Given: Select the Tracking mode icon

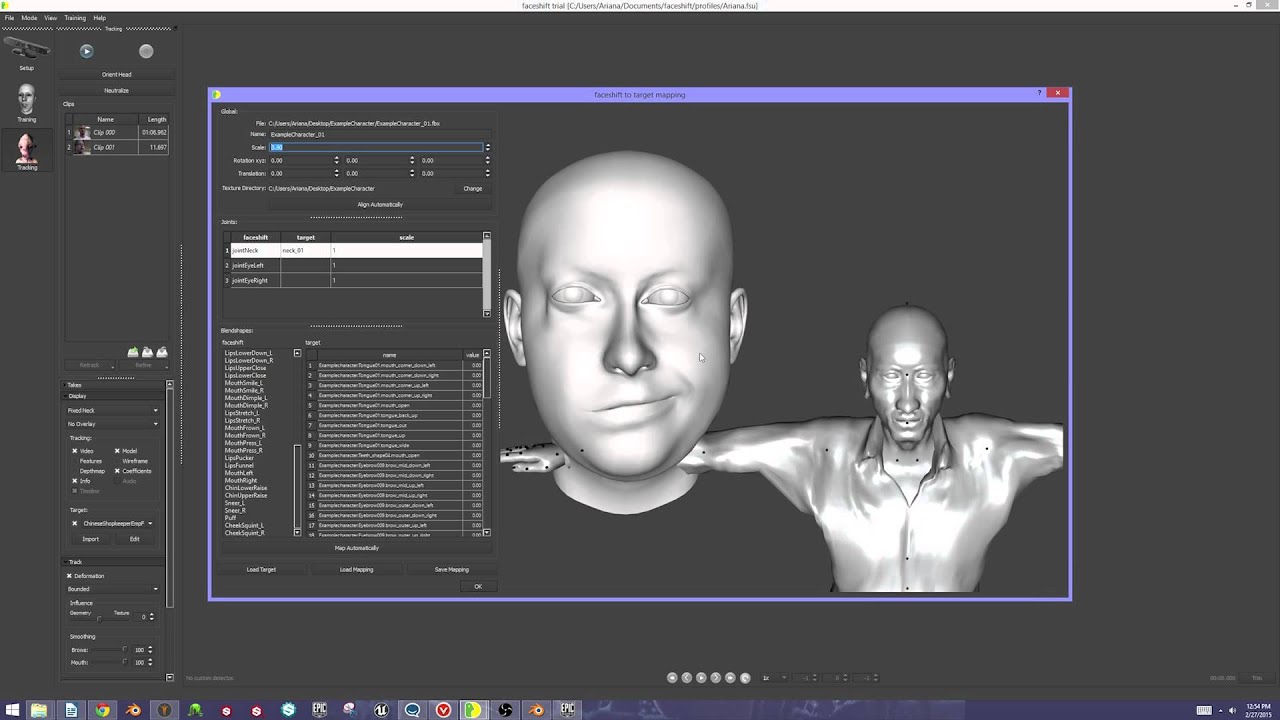Looking at the screenshot, I should (x=26, y=151).
